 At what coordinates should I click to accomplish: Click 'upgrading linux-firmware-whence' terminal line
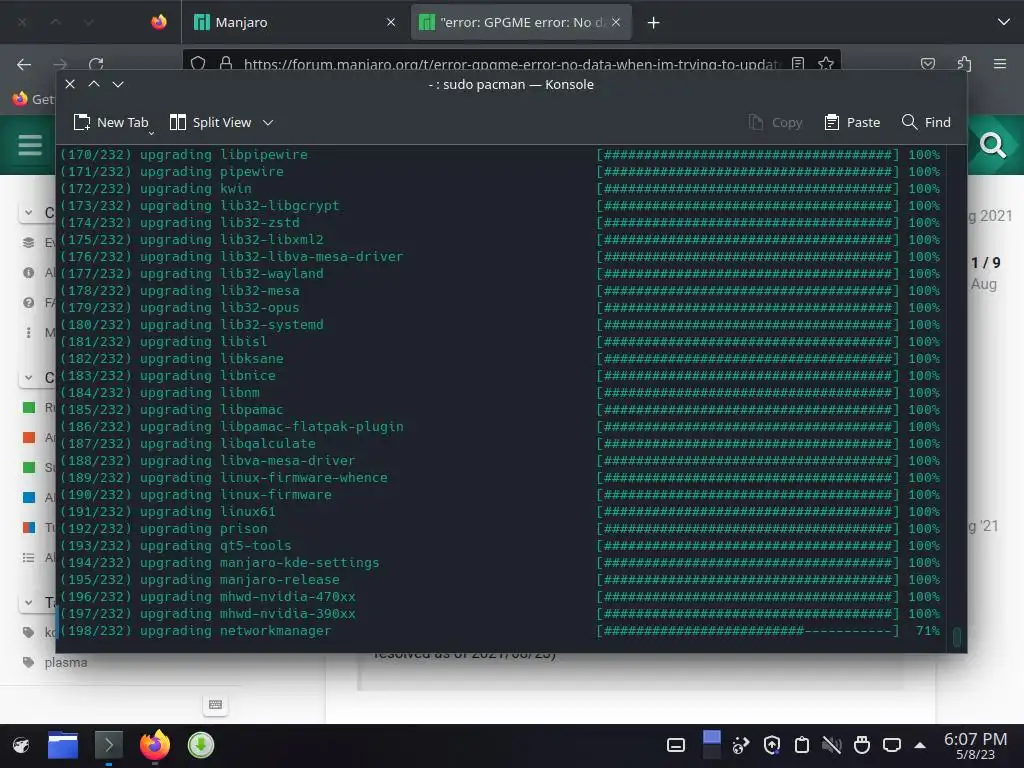pos(263,478)
